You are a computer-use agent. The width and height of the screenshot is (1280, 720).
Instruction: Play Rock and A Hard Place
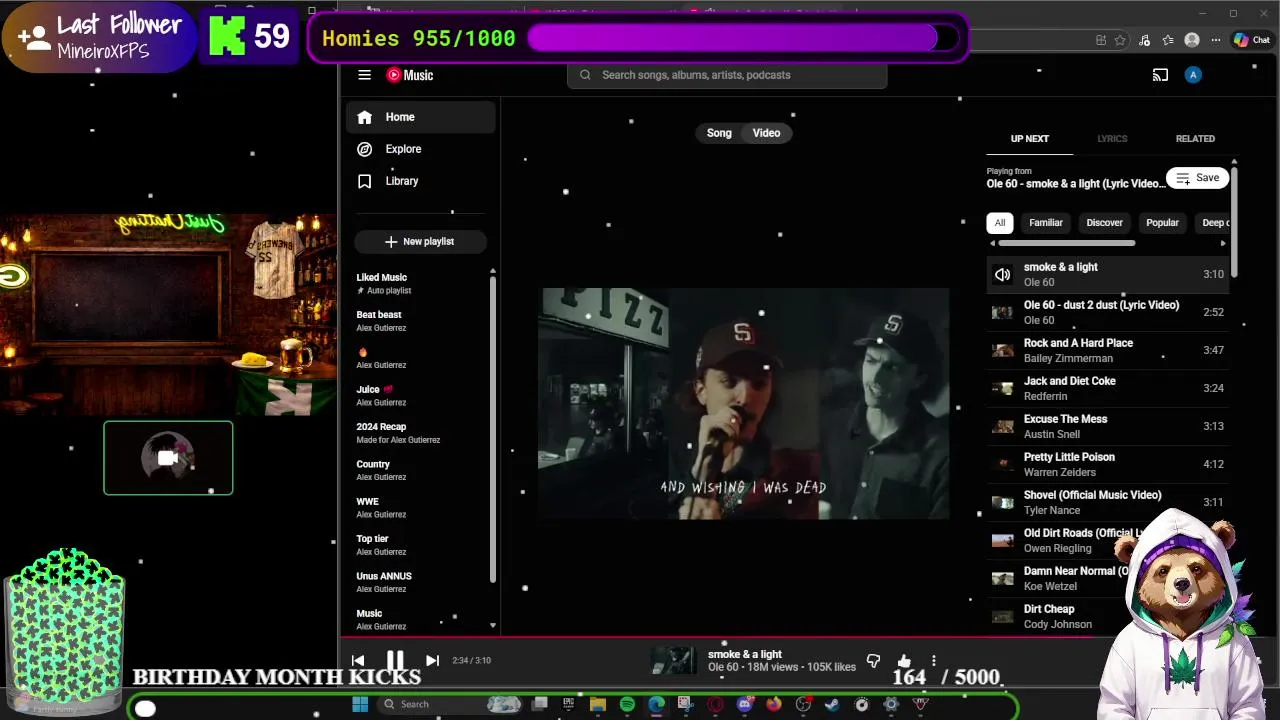point(1107,350)
